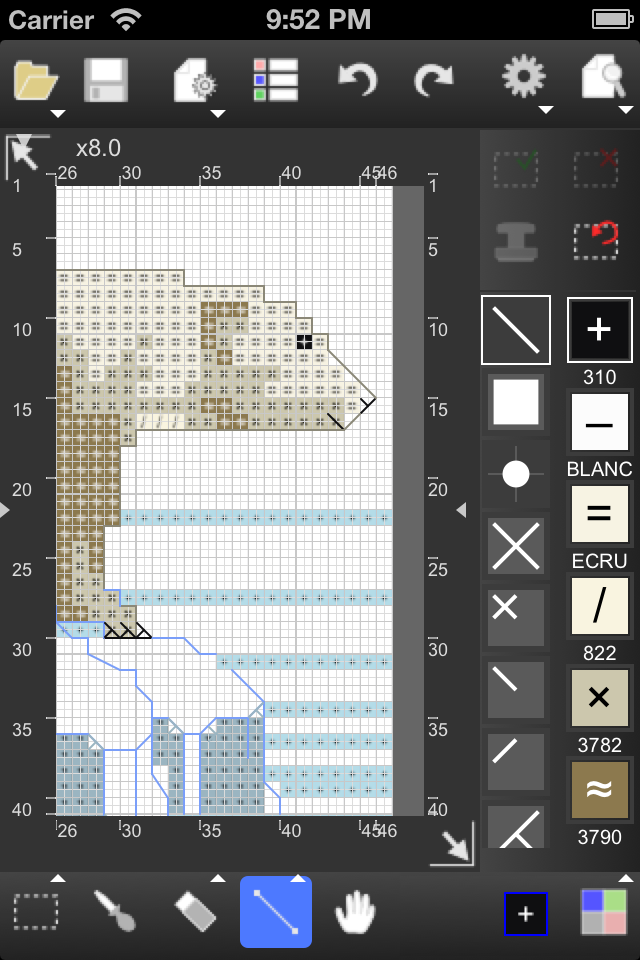Expand the document properties dropdown arrow
The width and height of the screenshot is (640, 960).
(x=218, y=113)
